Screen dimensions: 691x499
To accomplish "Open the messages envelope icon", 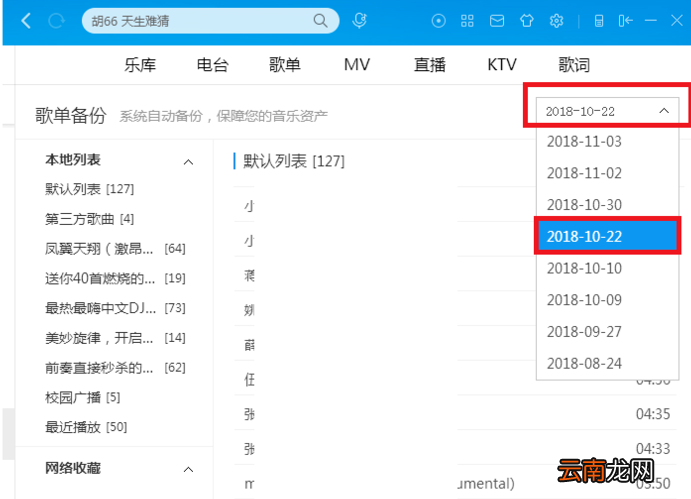I will pyautogui.click(x=497, y=21).
